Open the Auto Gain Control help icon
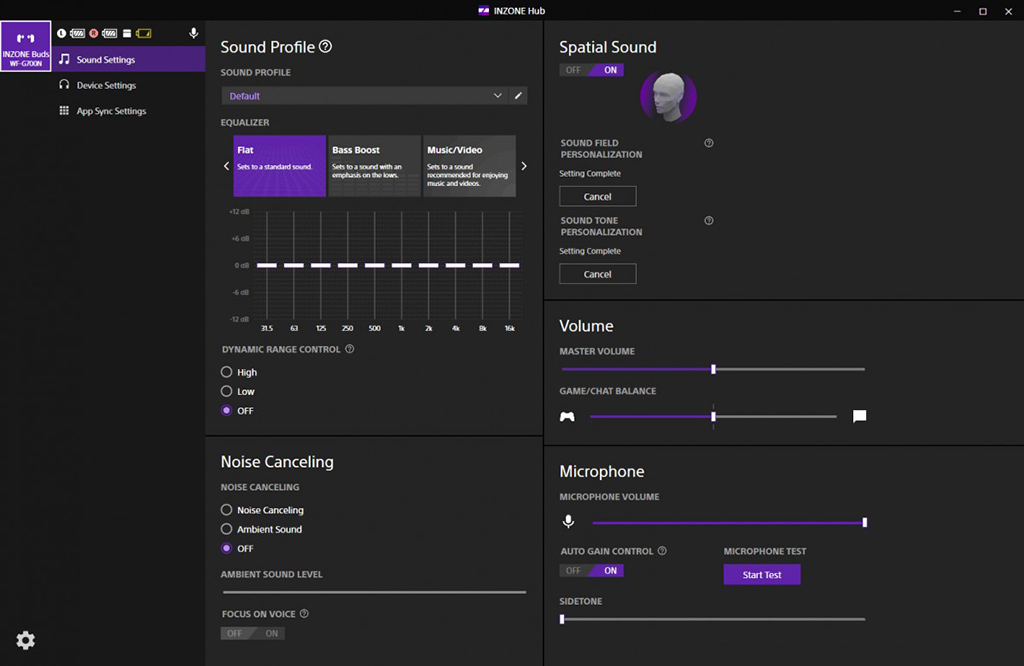 click(662, 551)
